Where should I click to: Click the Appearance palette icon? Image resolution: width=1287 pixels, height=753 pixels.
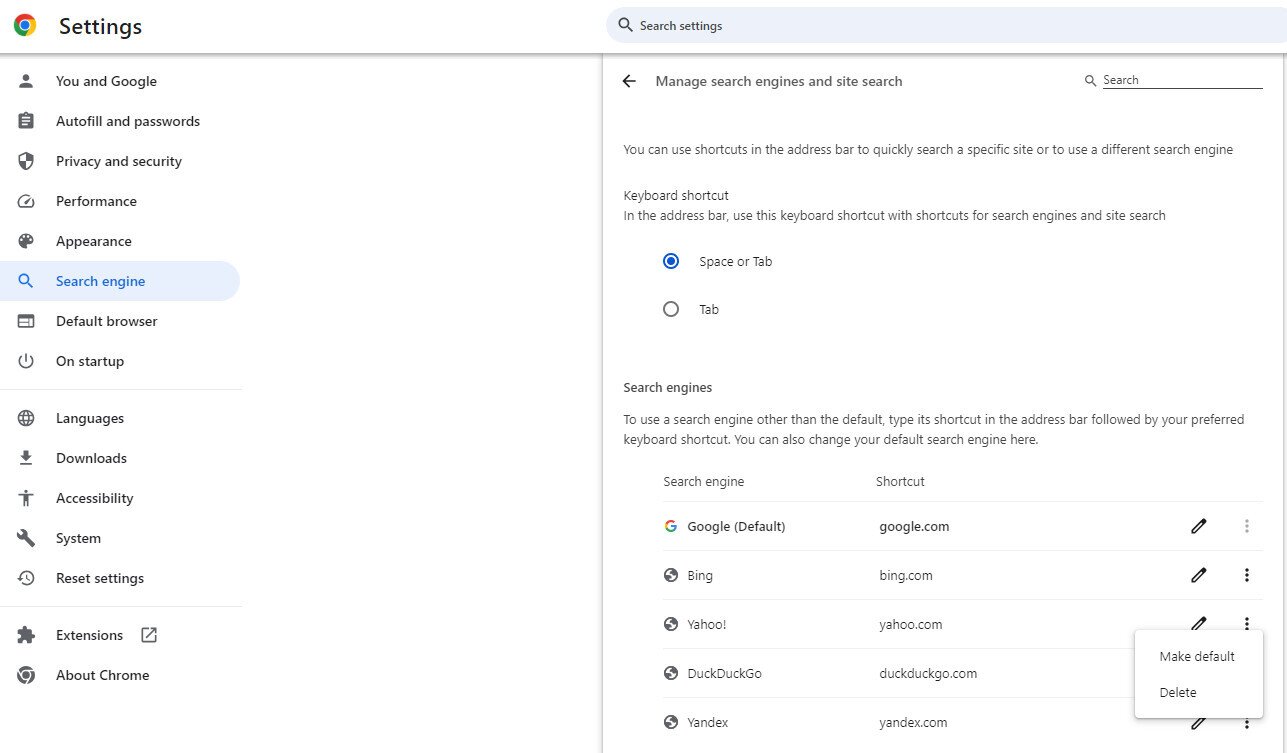point(25,241)
